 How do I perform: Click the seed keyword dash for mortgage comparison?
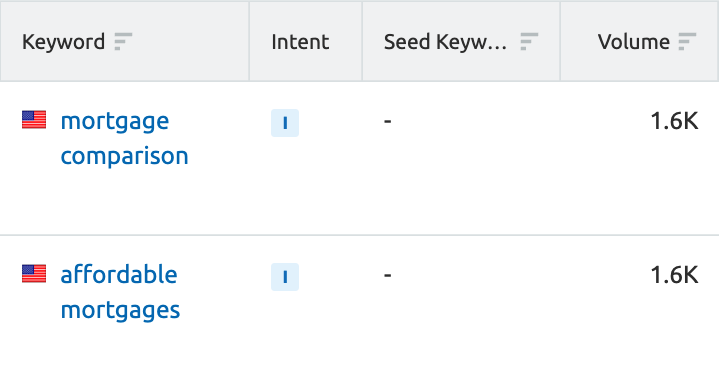[x=387, y=121]
